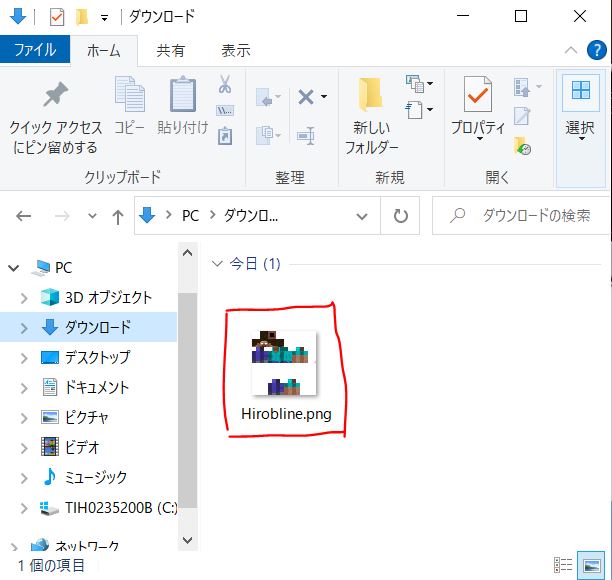This screenshot has height=580, width=612.
Task: Open the Select dropdown arrow
Action: (x=582, y=139)
